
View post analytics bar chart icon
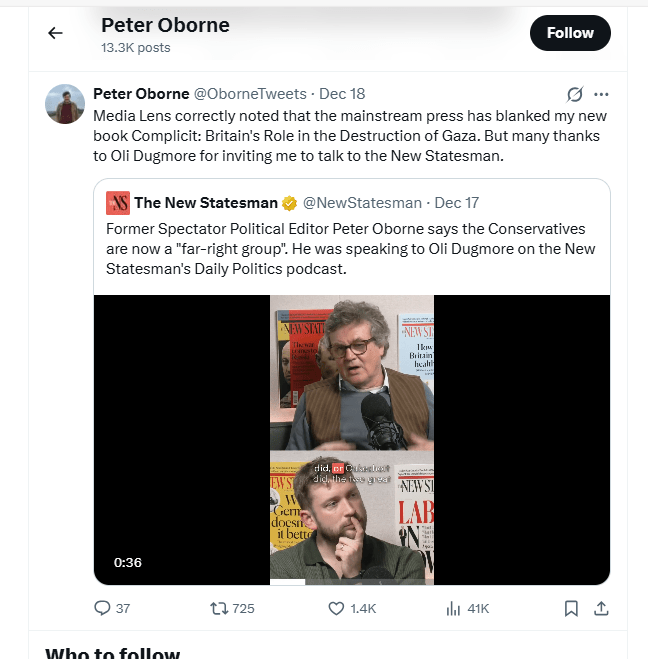pos(452,608)
